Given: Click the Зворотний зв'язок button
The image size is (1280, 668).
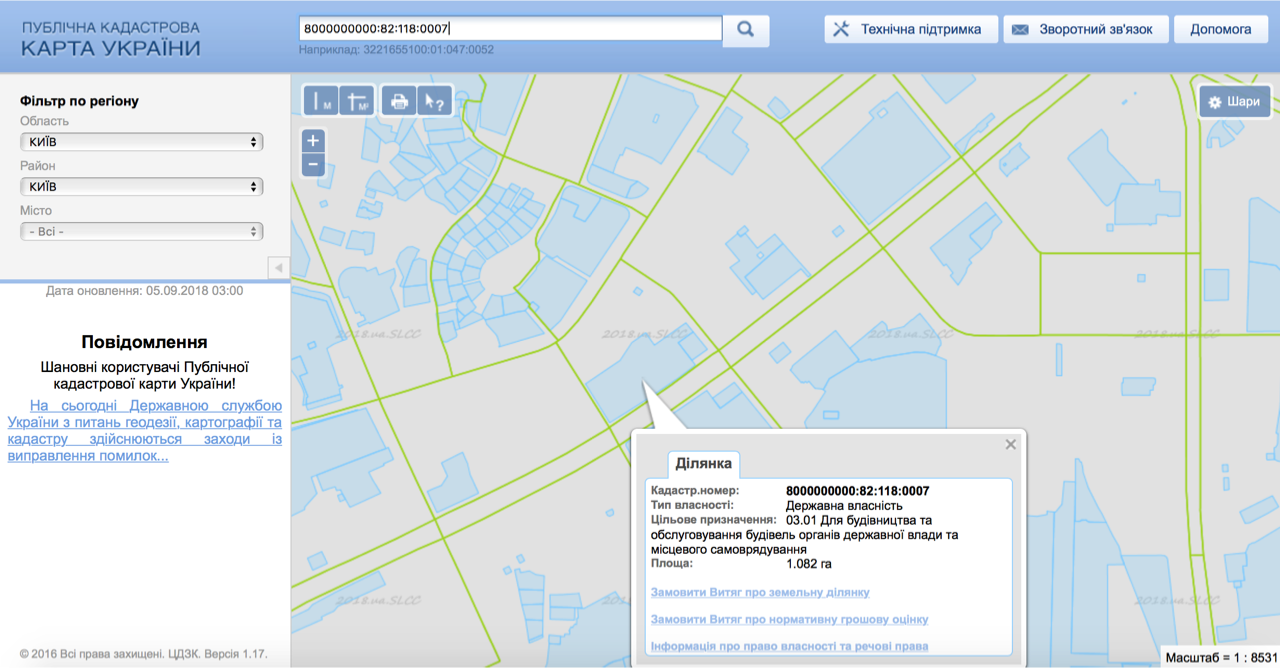Looking at the screenshot, I should point(1084,30).
